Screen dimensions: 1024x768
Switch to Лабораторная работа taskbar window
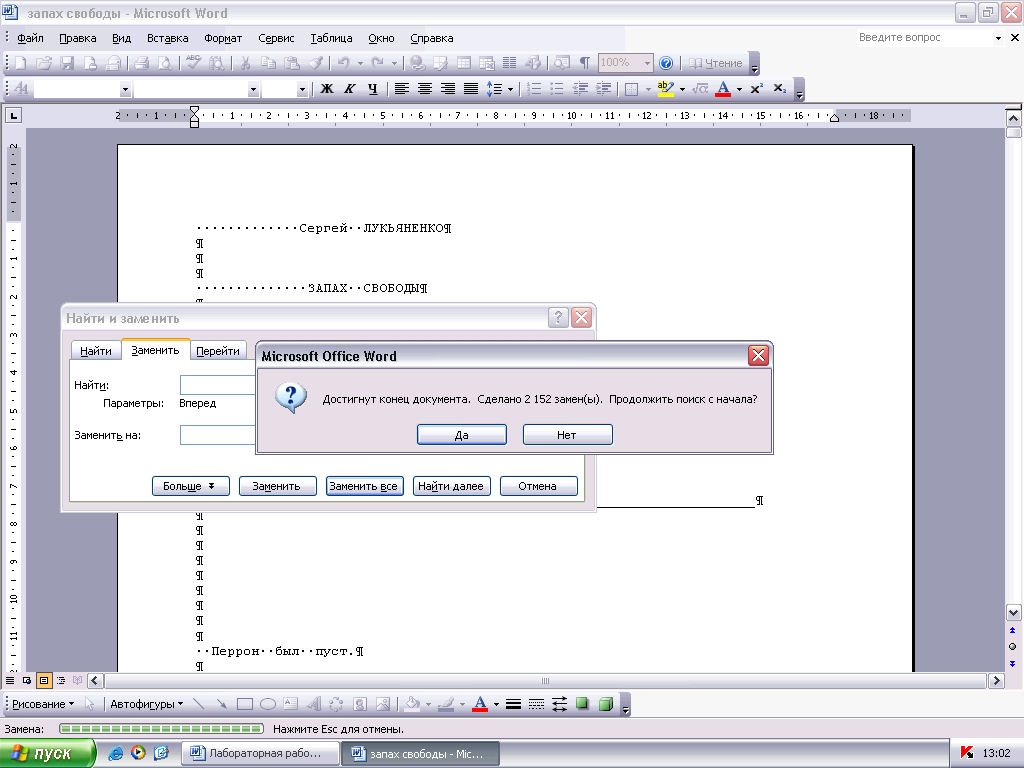pyautogui.click(x=259, y=754)
